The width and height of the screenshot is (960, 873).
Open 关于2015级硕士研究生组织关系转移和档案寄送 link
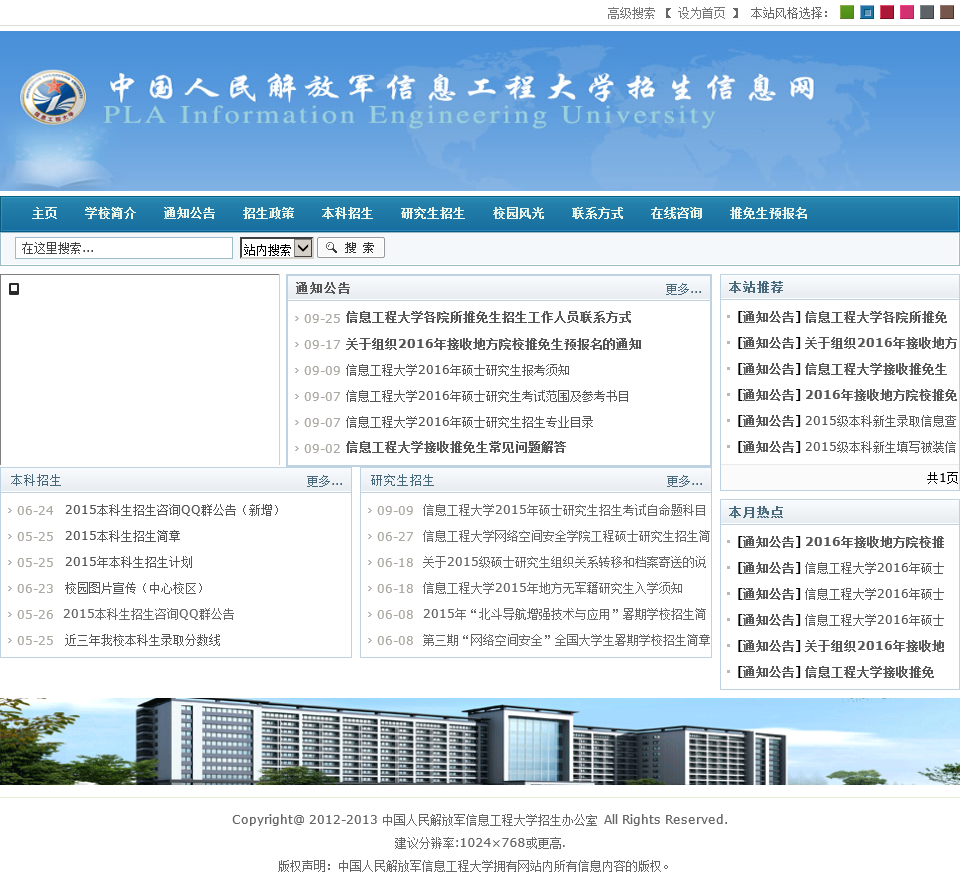click(564, 562)
